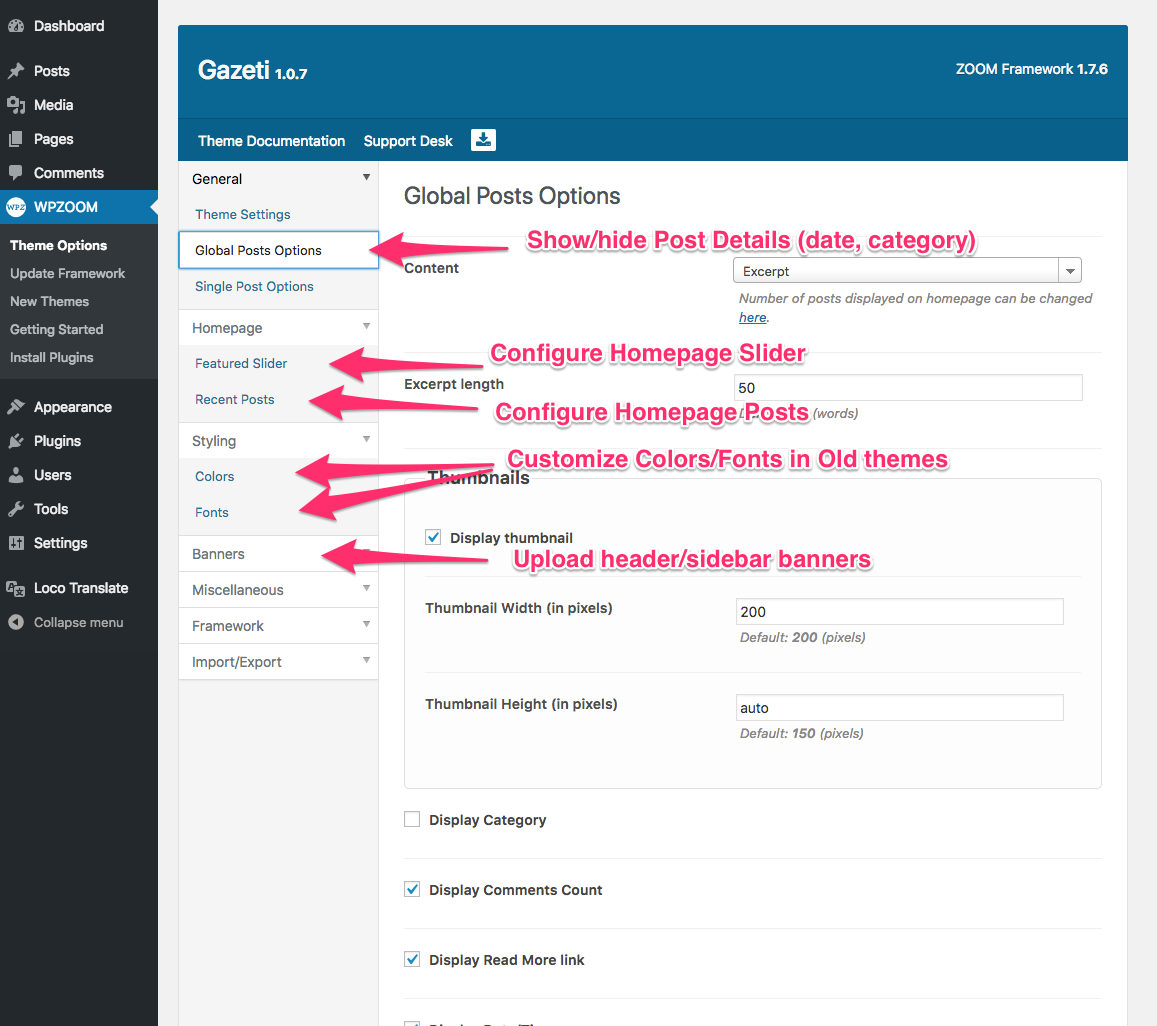This screenshot has width=1157, height=1026.
Task: Open the Theme Documentation link
Action: click(271, 141)
